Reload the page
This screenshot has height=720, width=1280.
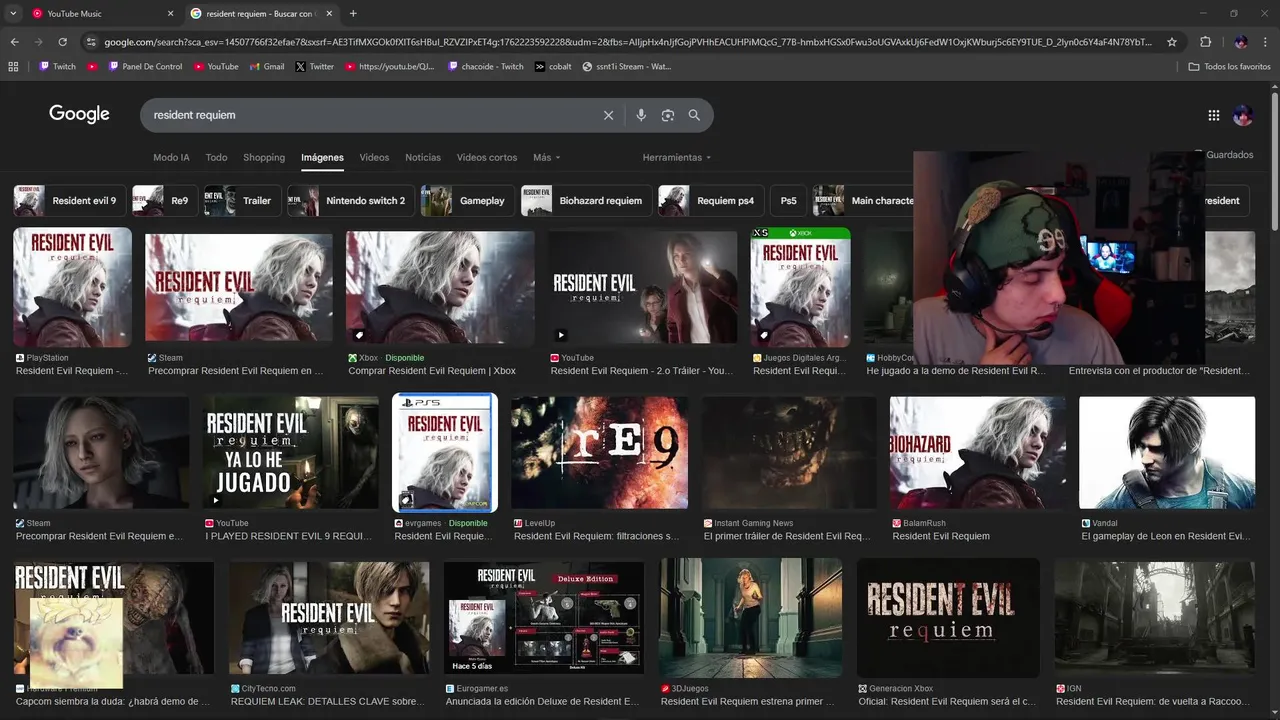tap(62, 42)
